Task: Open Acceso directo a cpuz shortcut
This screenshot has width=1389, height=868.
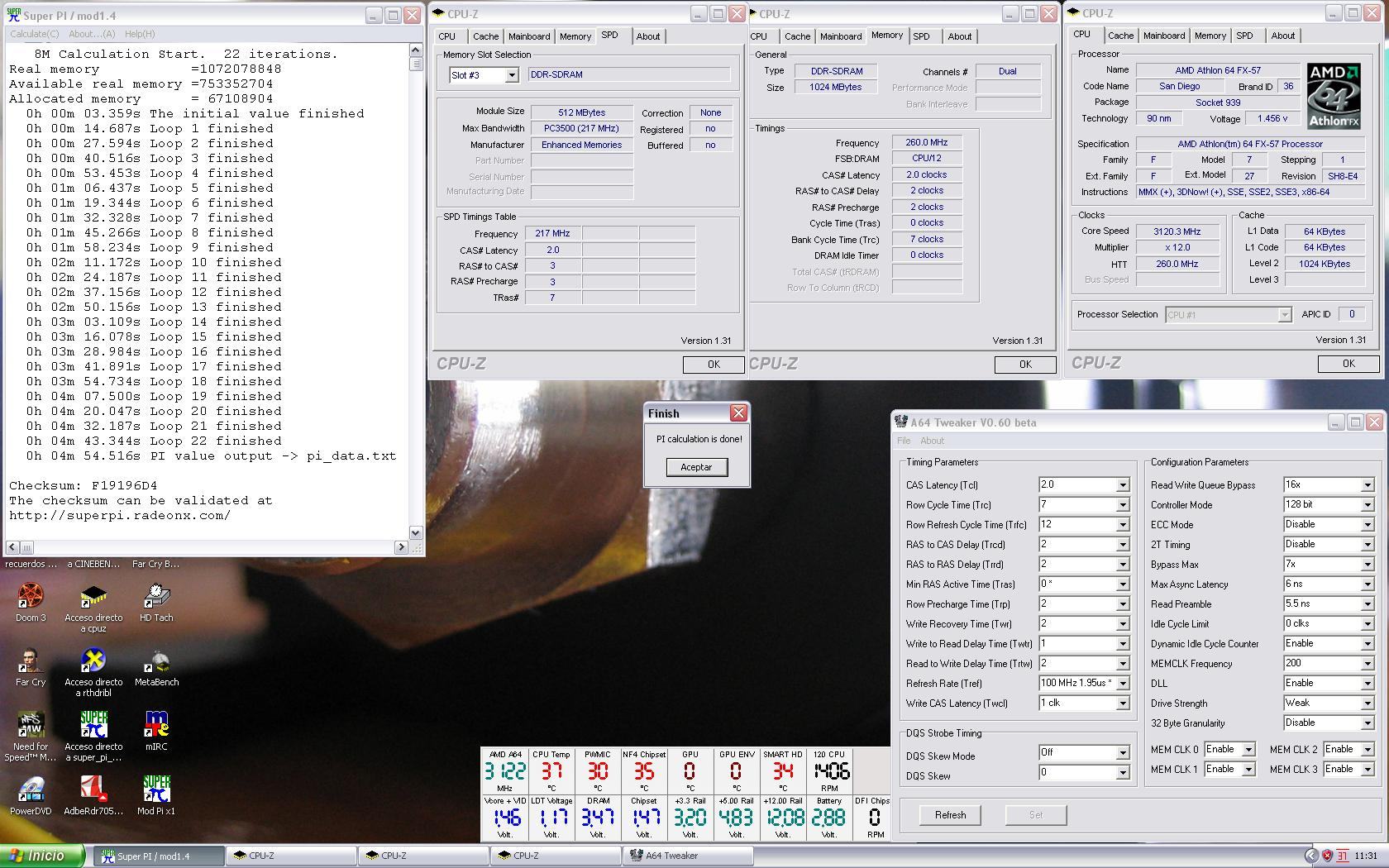Action: click(93, 597)
